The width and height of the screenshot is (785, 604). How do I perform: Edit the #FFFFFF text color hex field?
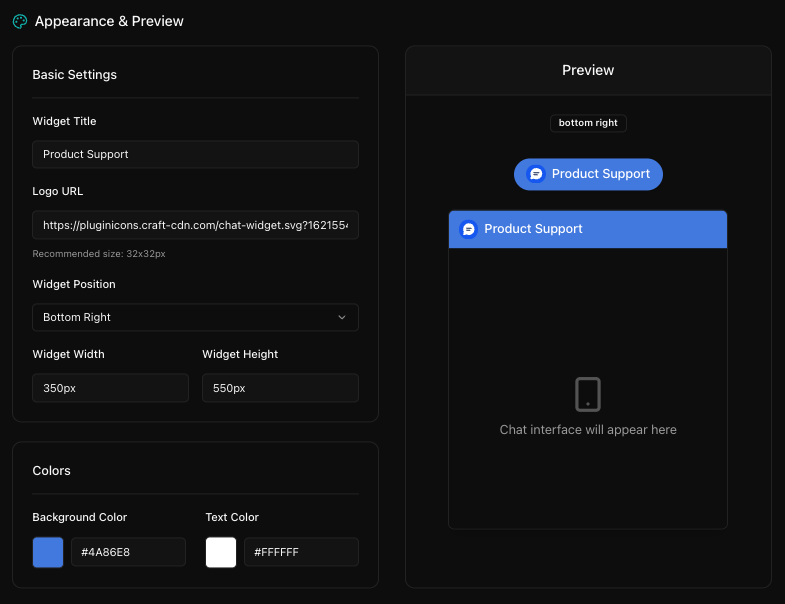coord(301,552)
